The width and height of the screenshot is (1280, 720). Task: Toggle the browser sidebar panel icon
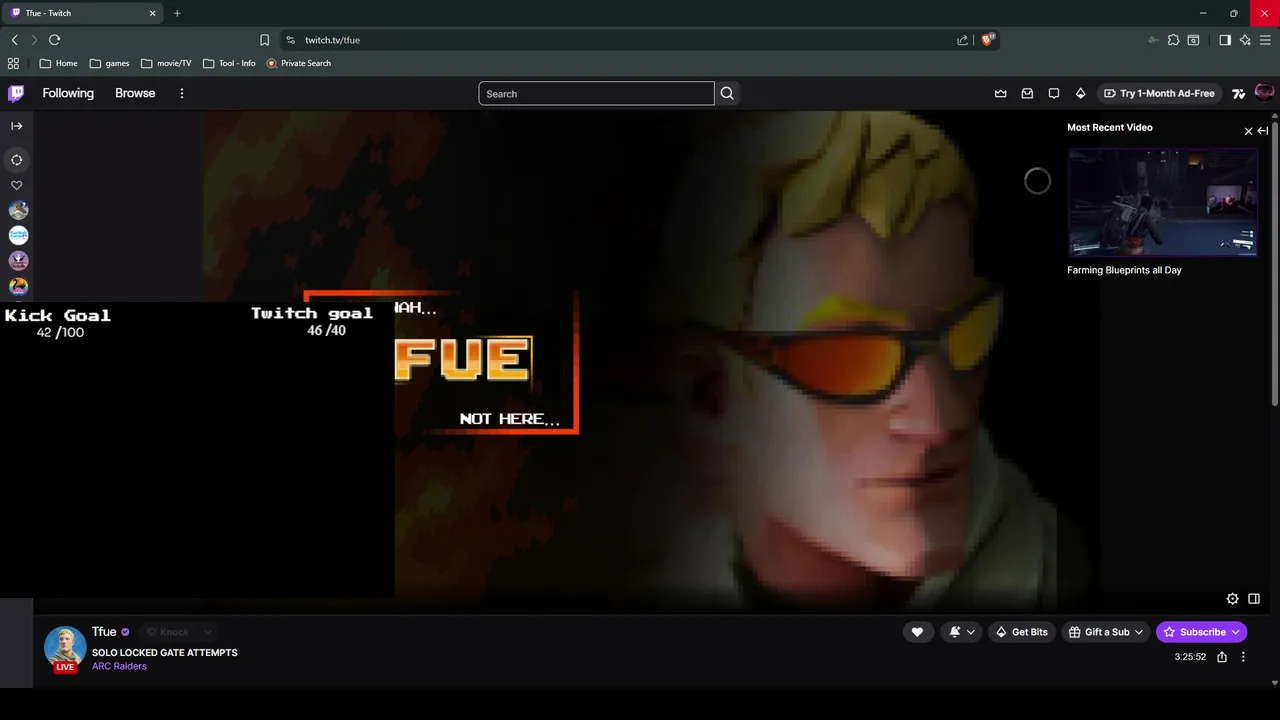pyautogui.click(x=1225, y=40)
